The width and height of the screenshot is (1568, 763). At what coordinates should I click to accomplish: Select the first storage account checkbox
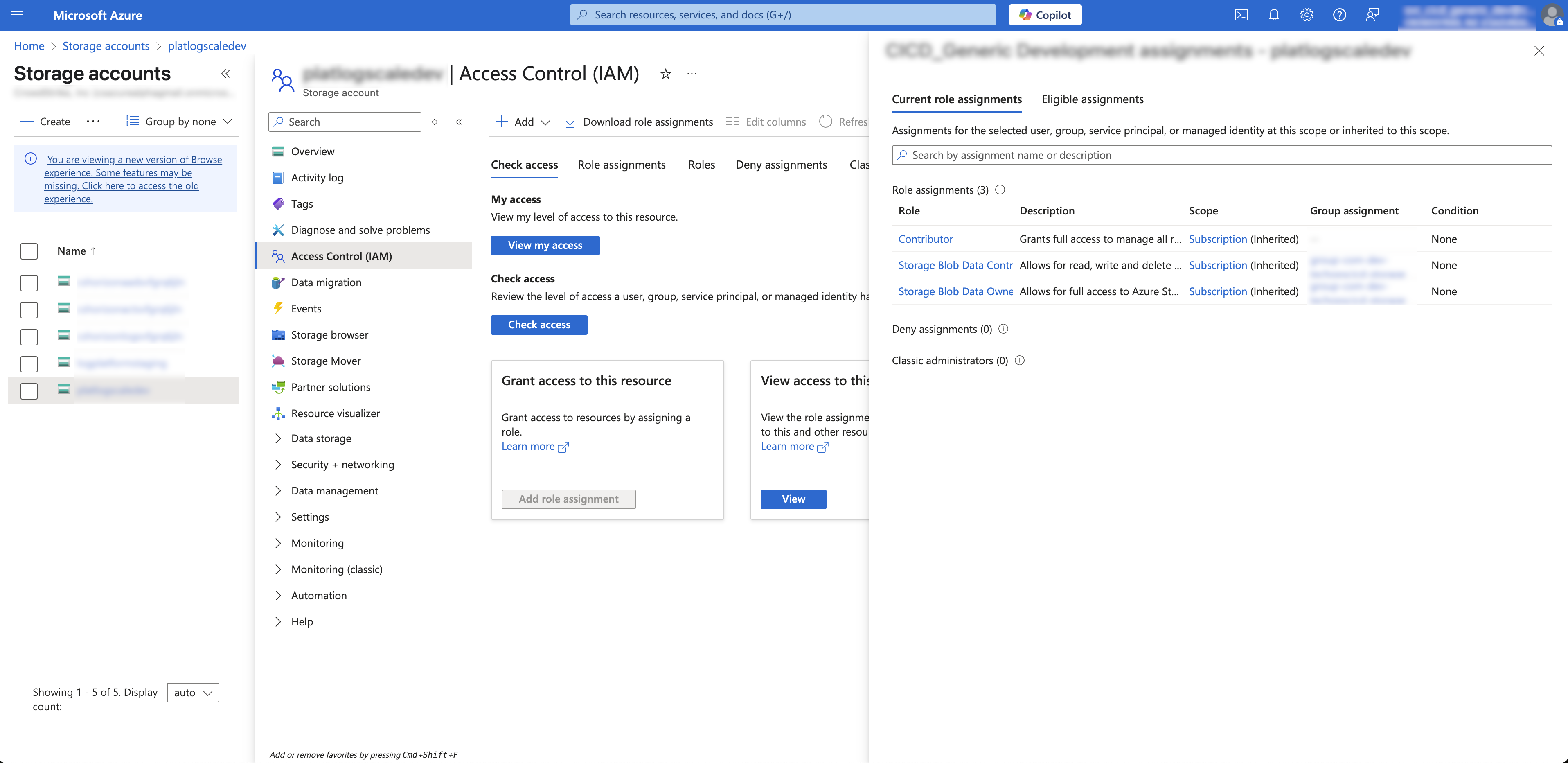[29, 282]
